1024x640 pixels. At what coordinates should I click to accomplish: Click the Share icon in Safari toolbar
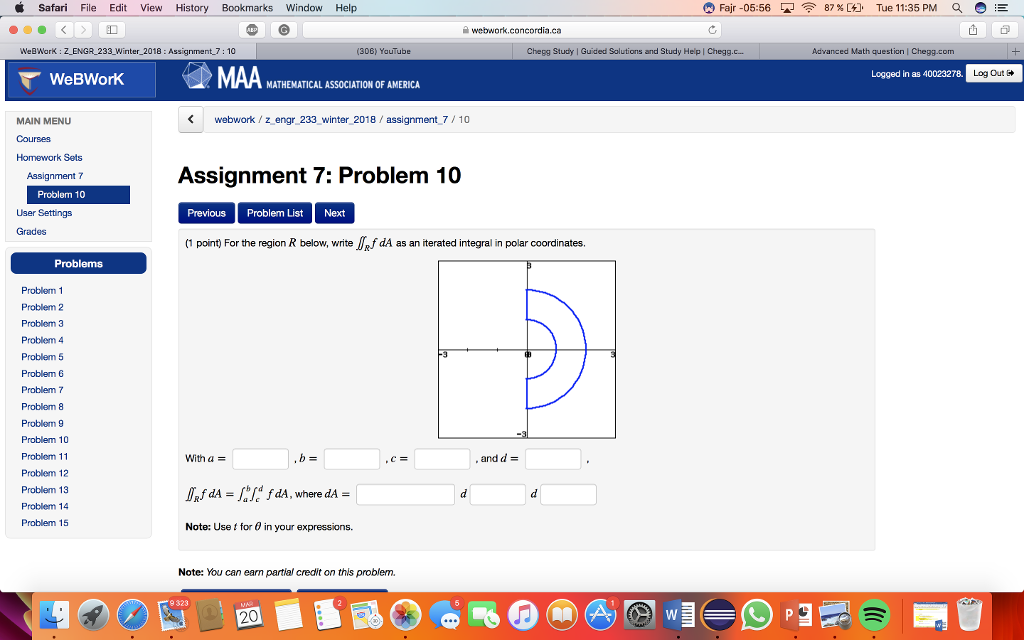point(971,30)
